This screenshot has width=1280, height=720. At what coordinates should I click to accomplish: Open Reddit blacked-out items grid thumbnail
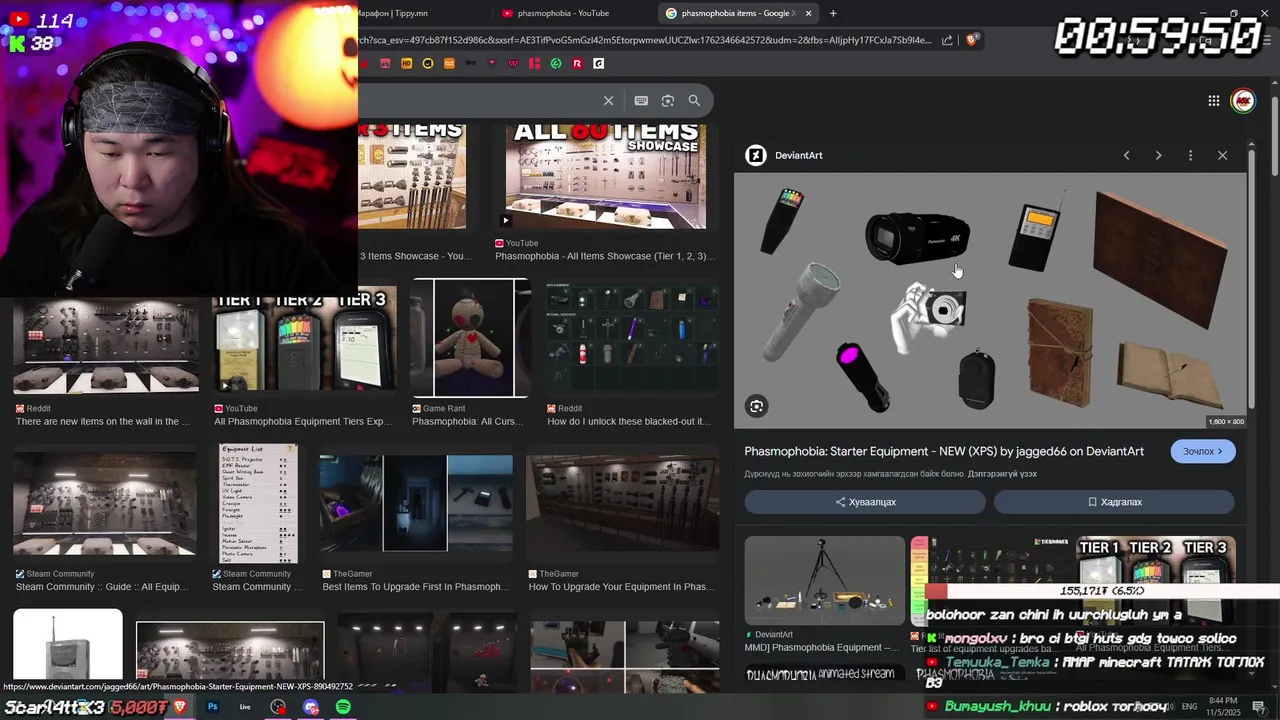click(632, 338)
